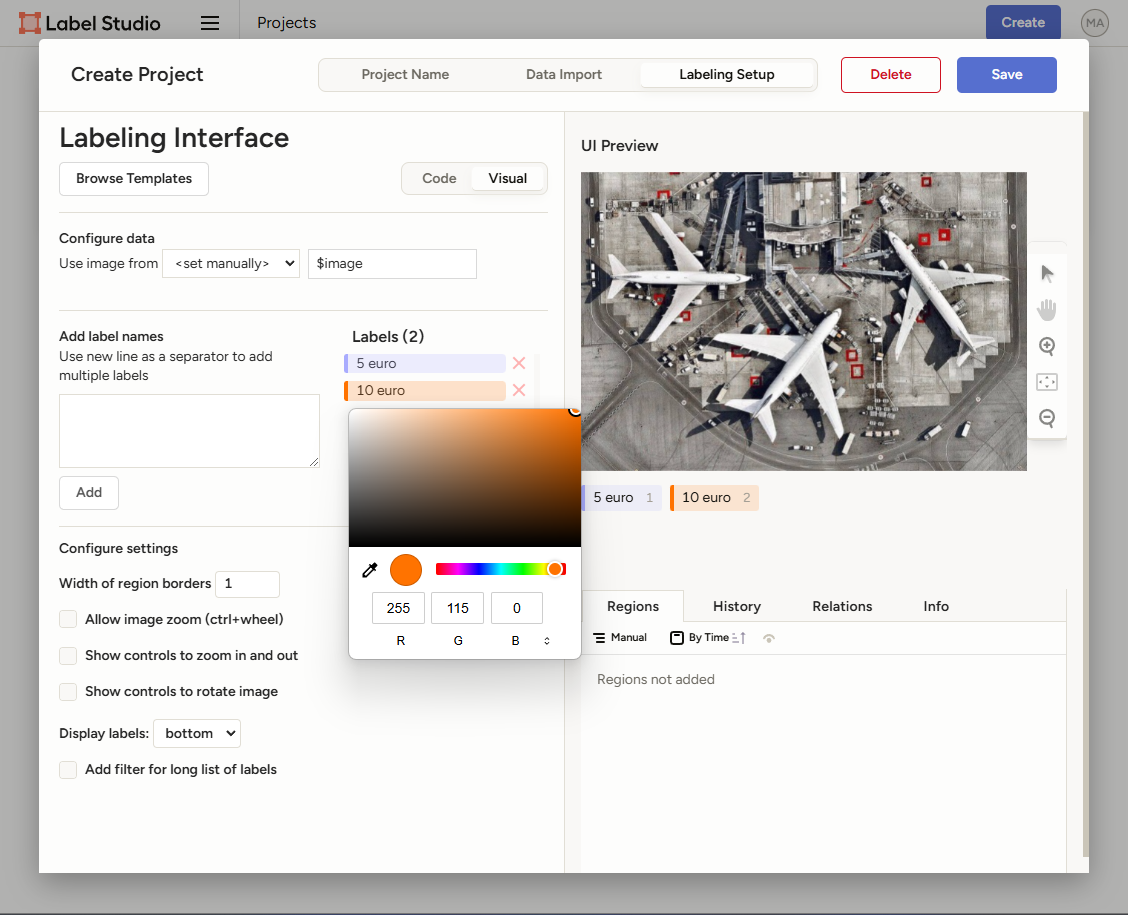Image resolution: width=1128 pixels, height=915 pixels.
Task: Switch RGB color format toggle
Action: (x=547, y=641)
